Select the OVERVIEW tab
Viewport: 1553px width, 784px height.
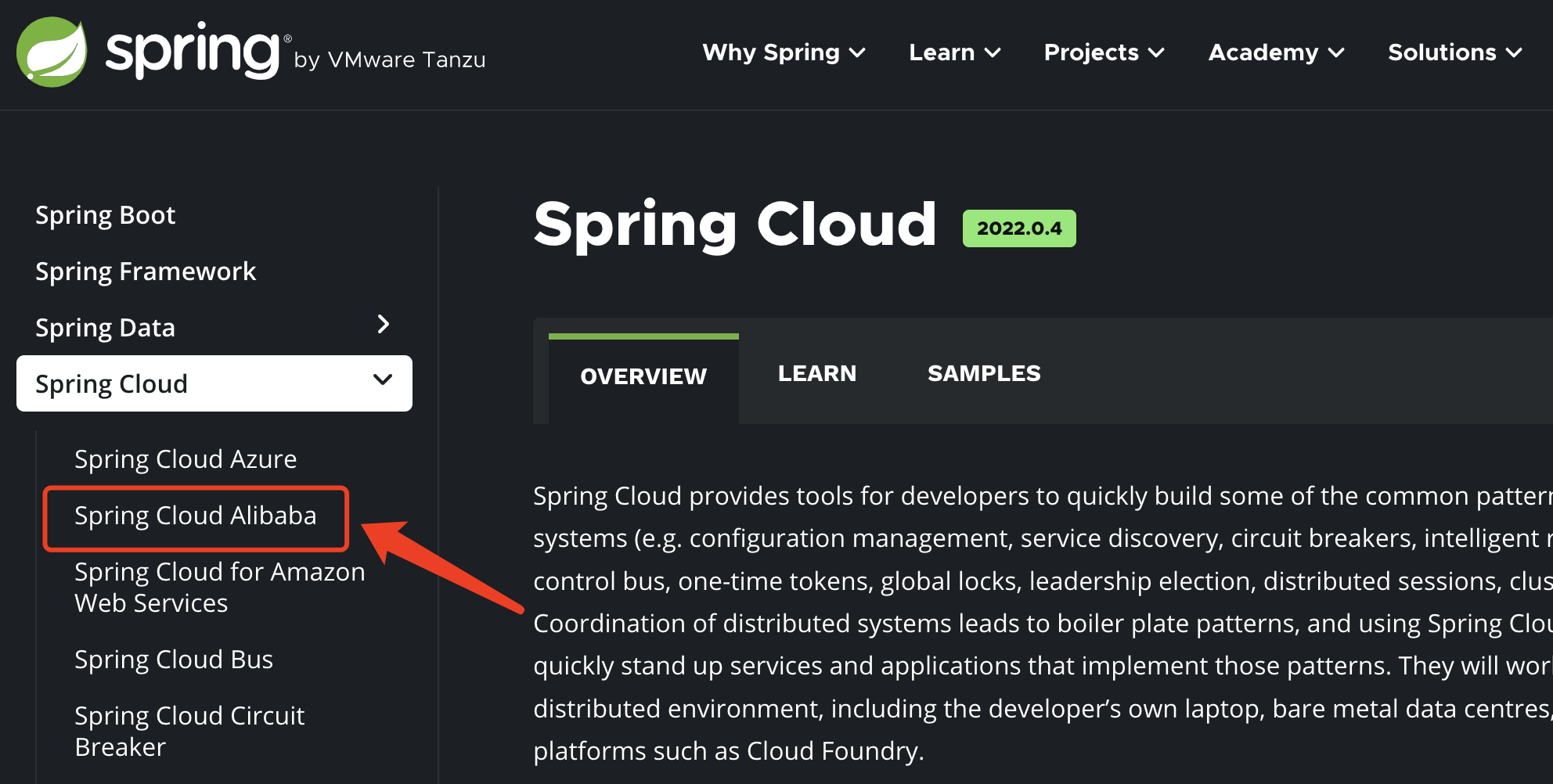pos(643,379)
